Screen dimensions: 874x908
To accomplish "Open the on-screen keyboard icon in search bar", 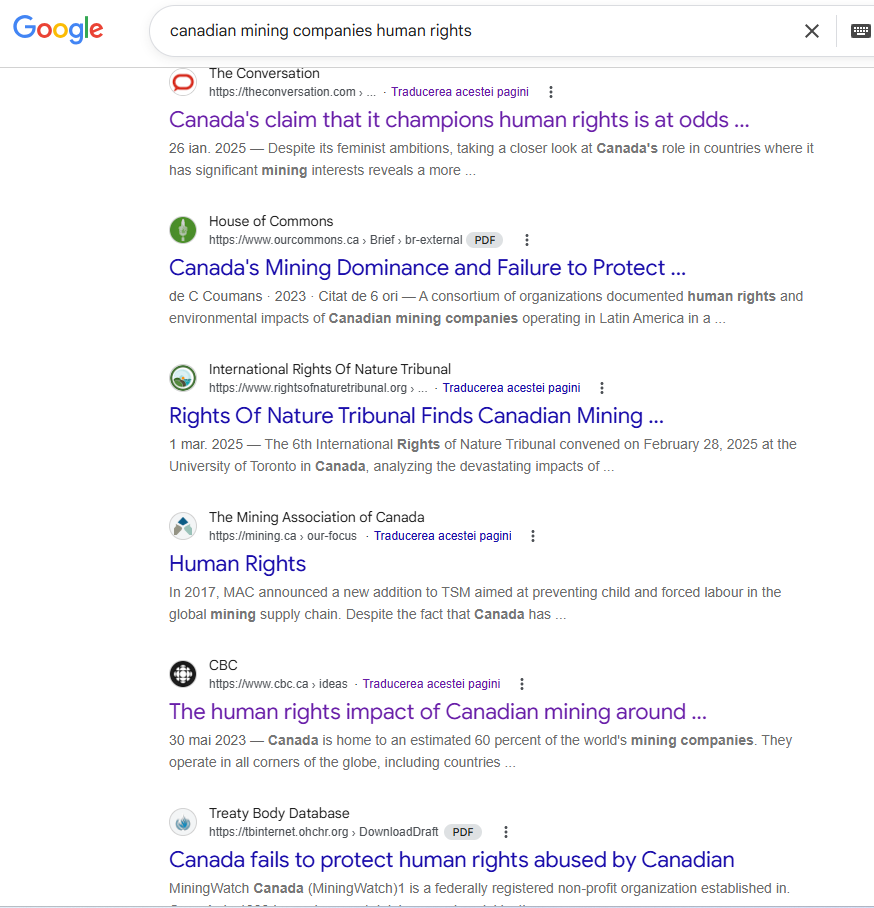I will 860,31.
